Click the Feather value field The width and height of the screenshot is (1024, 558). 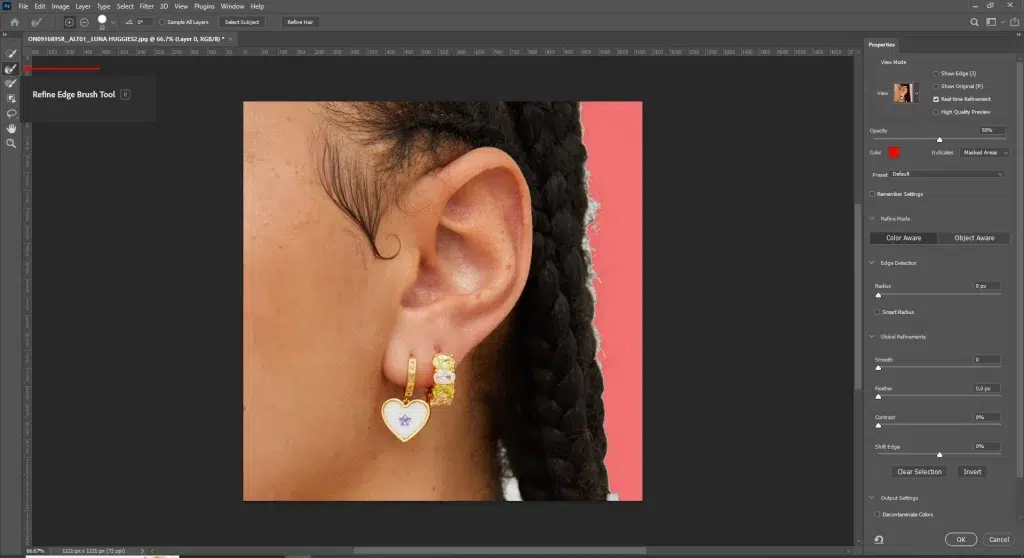click(986, 389)
